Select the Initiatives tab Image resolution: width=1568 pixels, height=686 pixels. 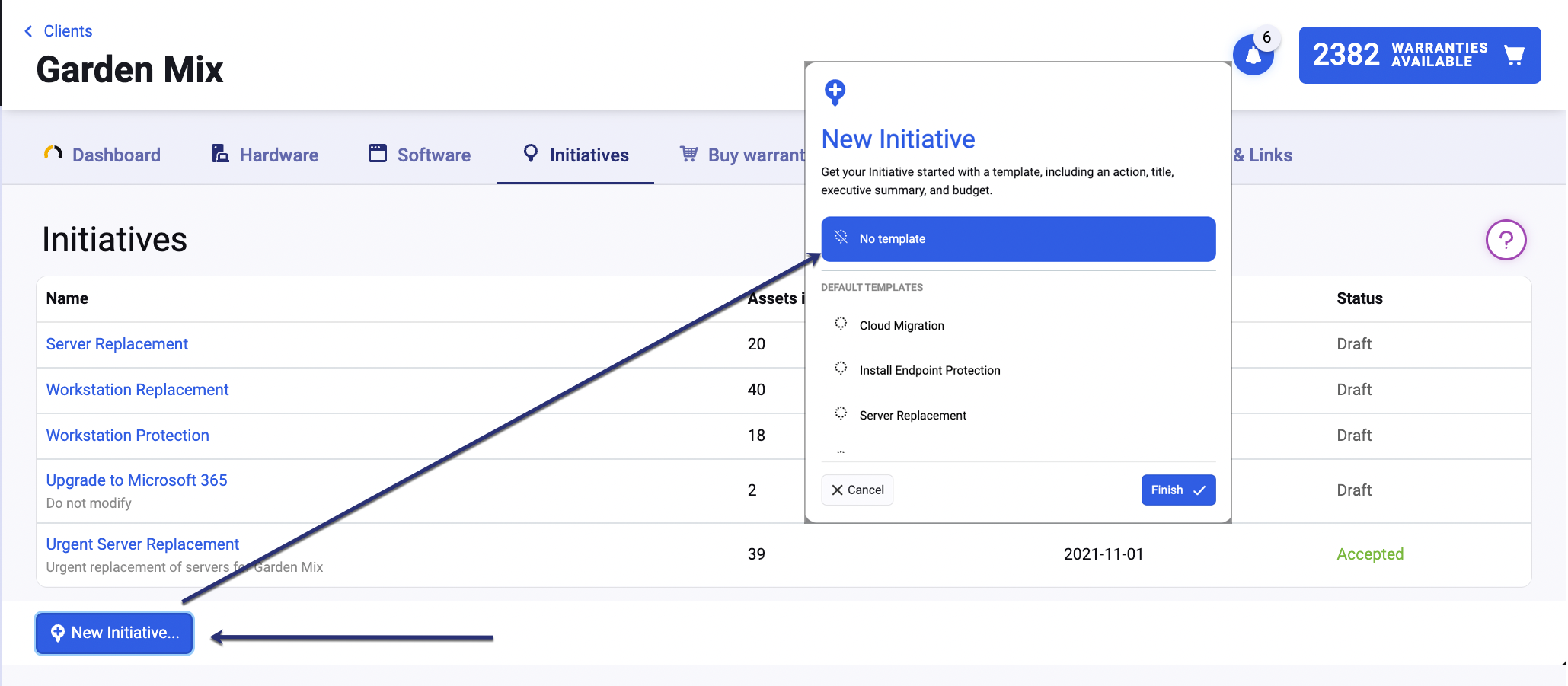click(x=576, y=155)
